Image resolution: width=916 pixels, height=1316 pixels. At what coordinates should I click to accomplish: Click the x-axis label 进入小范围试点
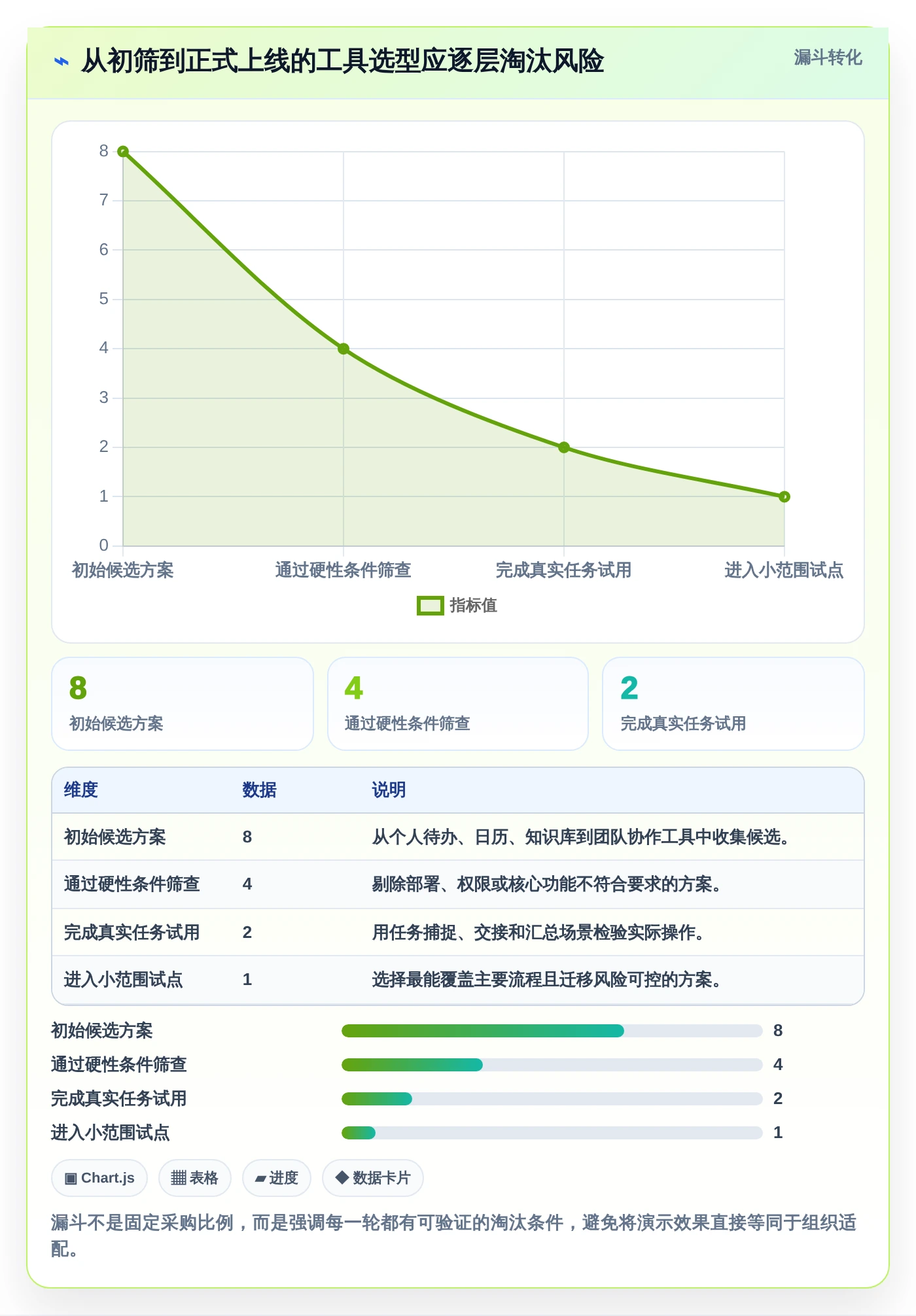tap(784, 570)
